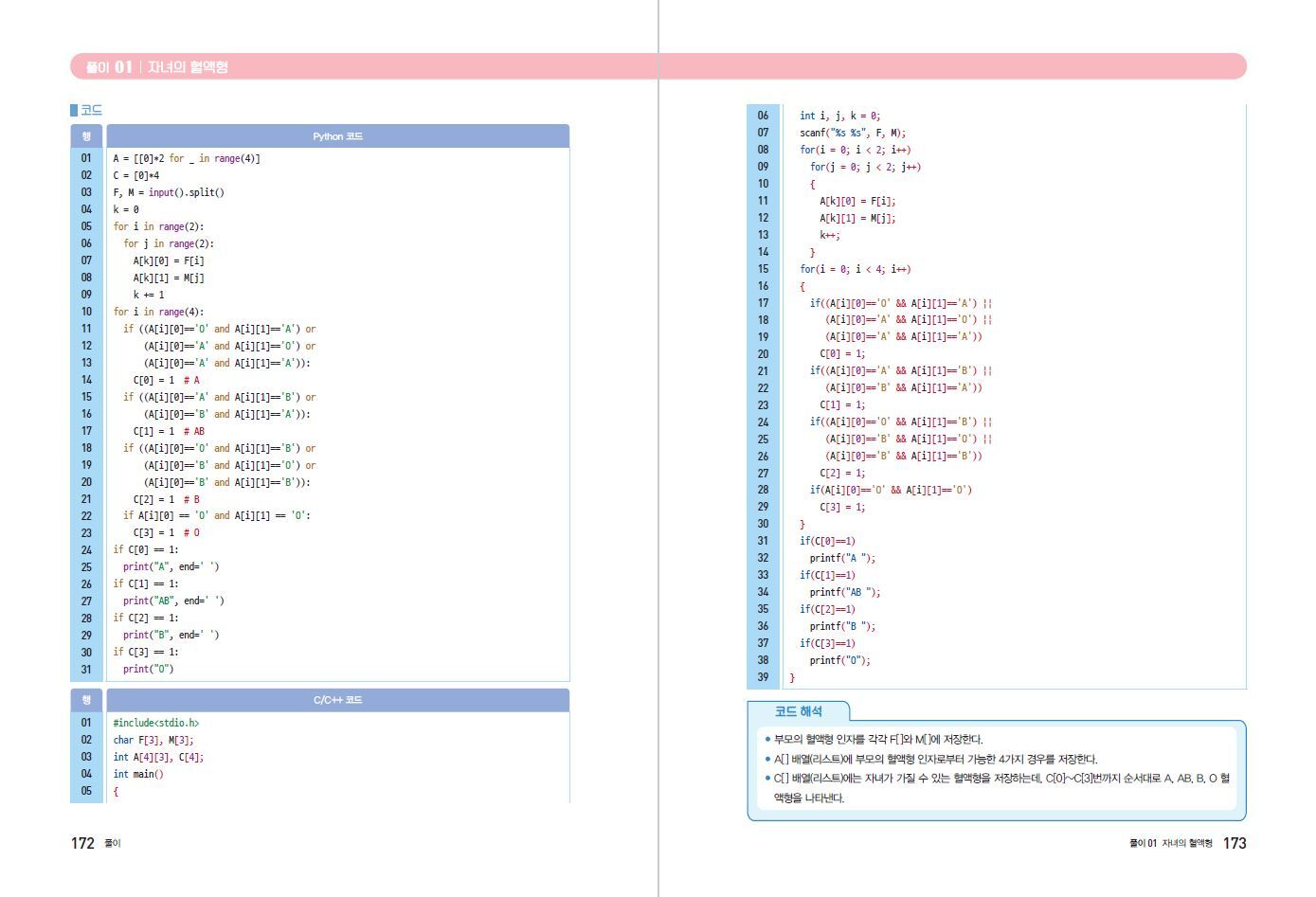Select the line print("B", end=' ')
Image resolution: width=1316 pixels, height=897 pixels.
pyautogui.click(x=171, y=635)
